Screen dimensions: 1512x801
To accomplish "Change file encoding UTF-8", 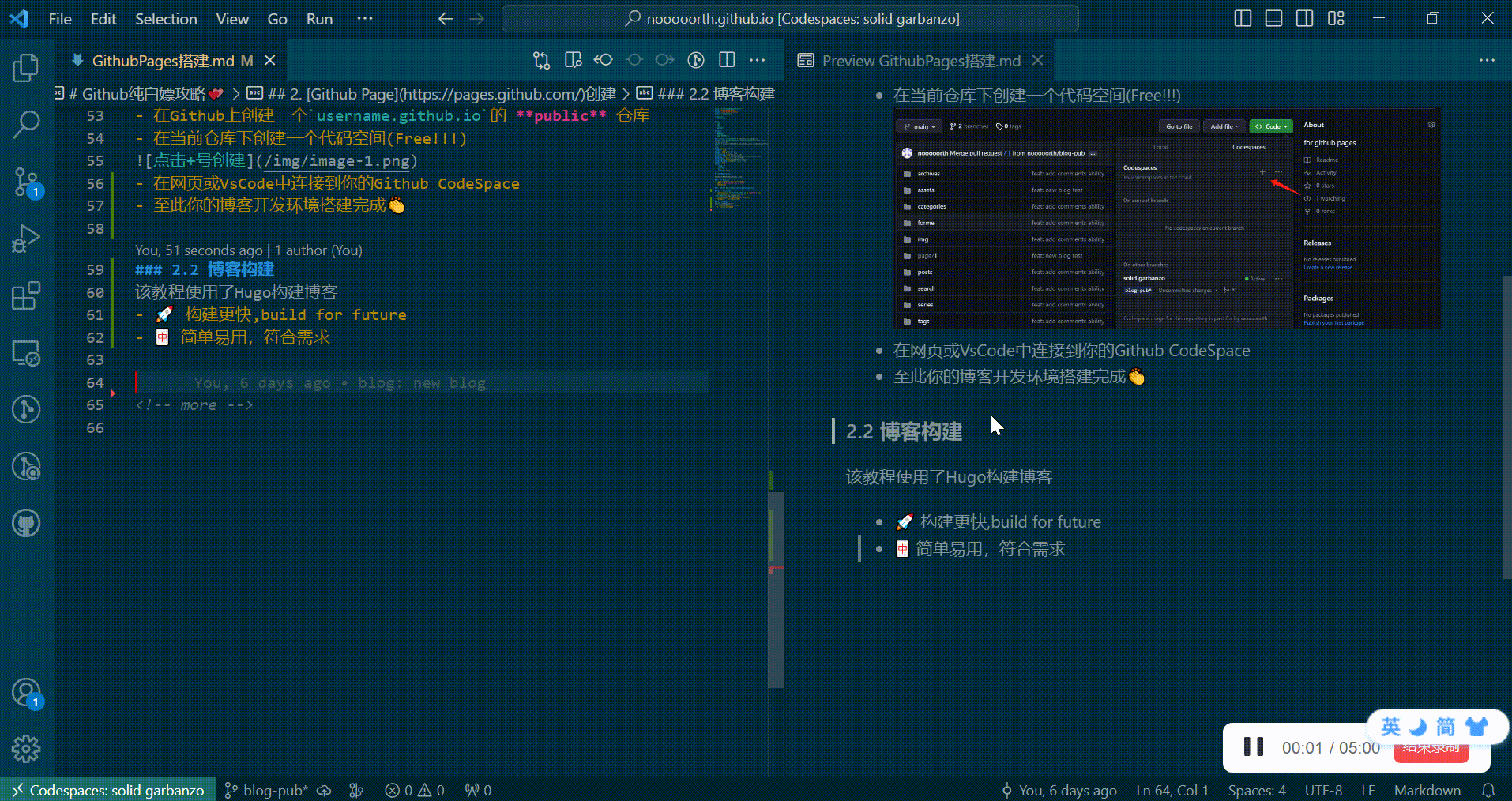I will (x=1323, y=790).
